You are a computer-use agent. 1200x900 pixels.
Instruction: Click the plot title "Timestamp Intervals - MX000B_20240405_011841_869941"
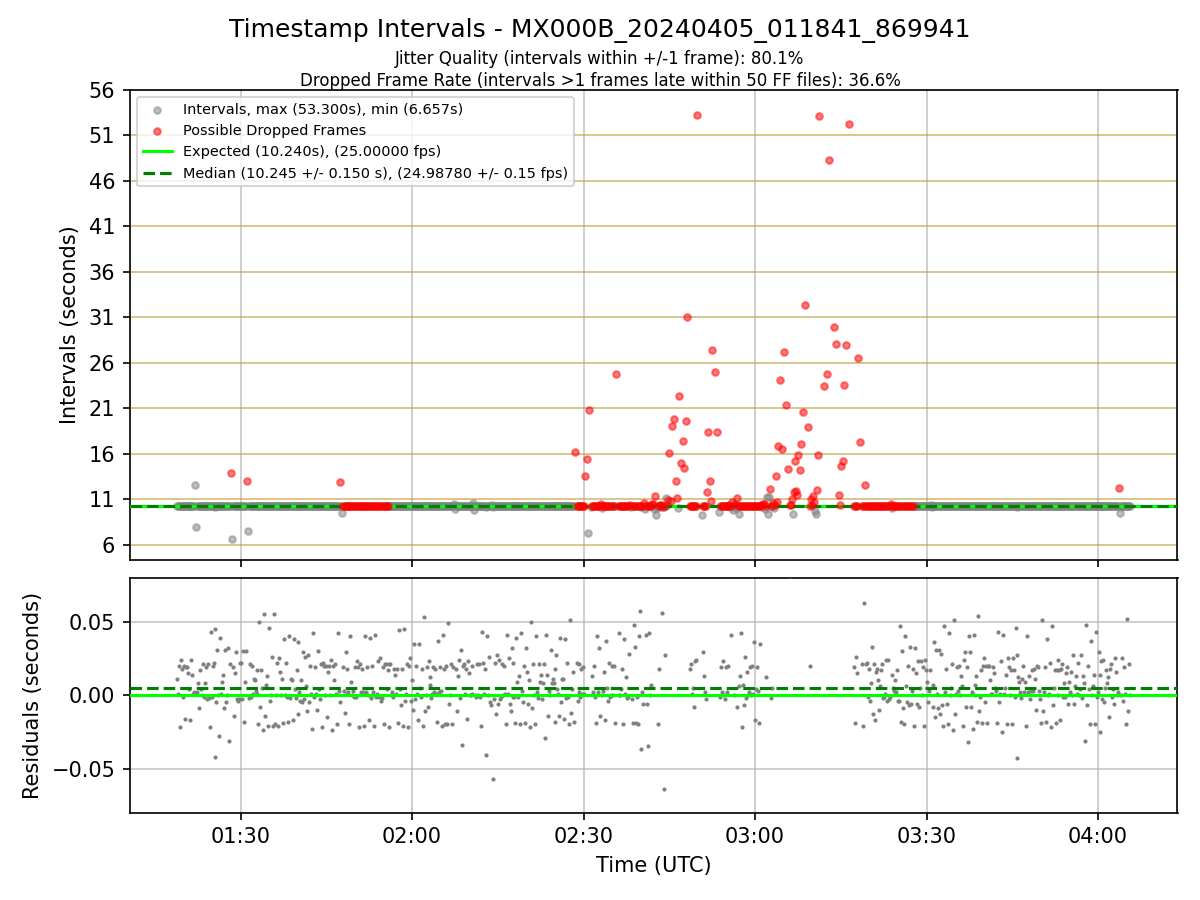coord(599,29)
